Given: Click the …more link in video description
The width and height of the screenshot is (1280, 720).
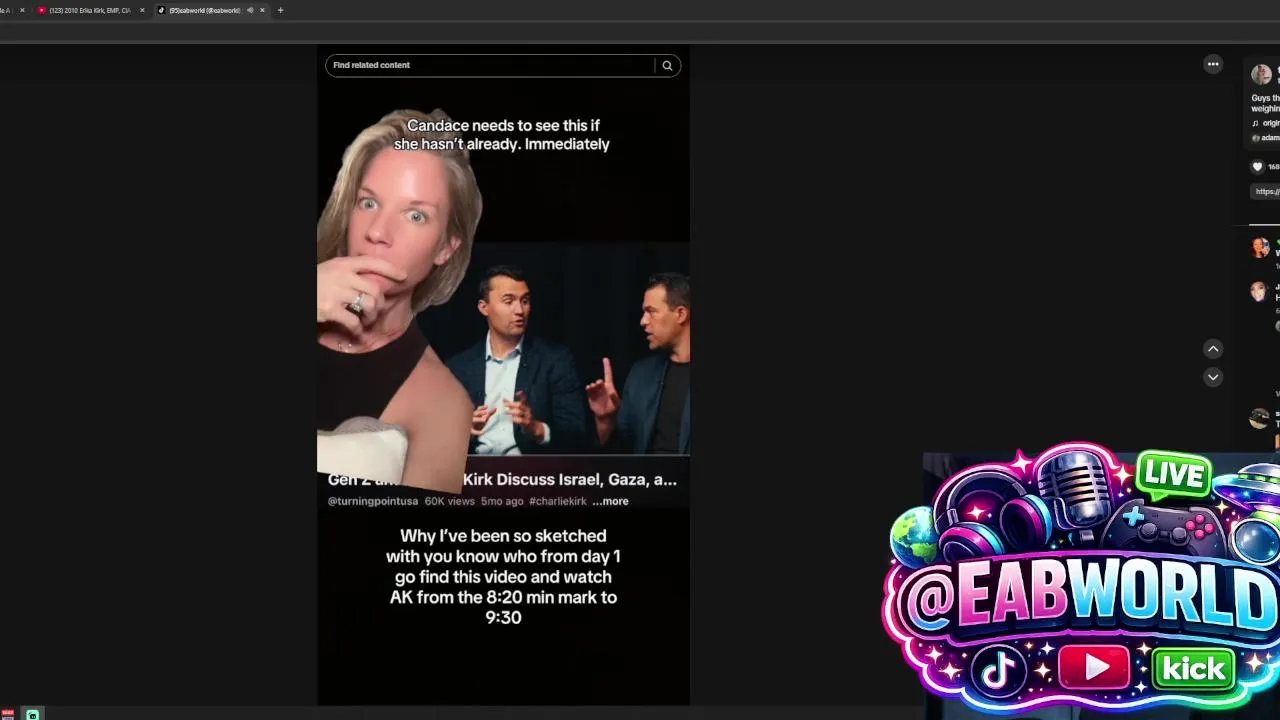Looking at the screenshot, I should [x=610, y=501].
